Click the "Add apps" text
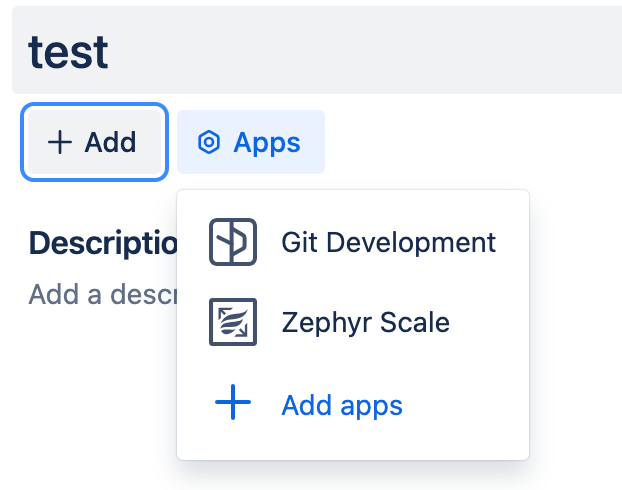Screen dimensions: 622x490 pos(342,405)
